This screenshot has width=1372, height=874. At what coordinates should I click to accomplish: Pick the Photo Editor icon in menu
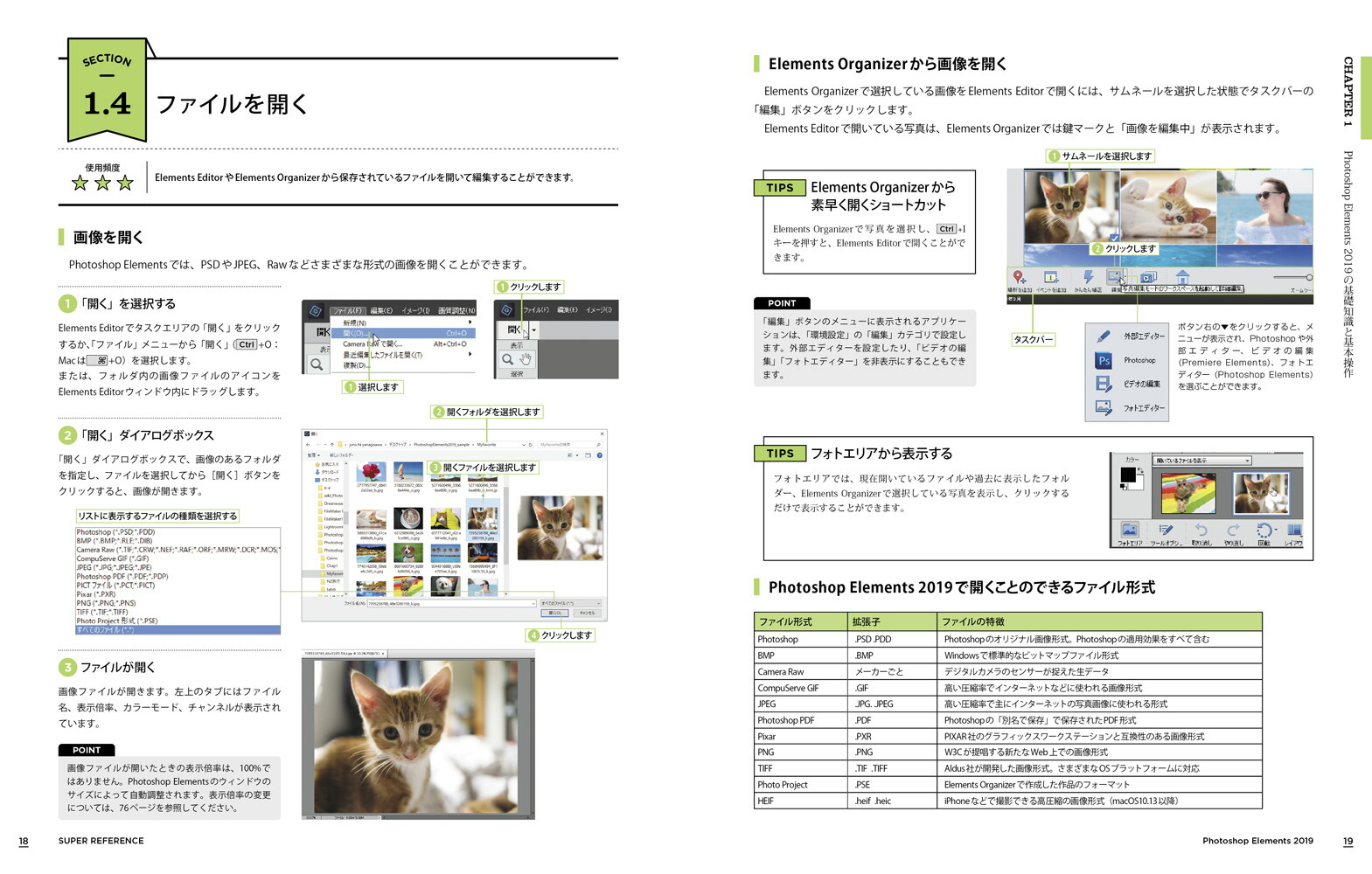(x=1104, y=407)
